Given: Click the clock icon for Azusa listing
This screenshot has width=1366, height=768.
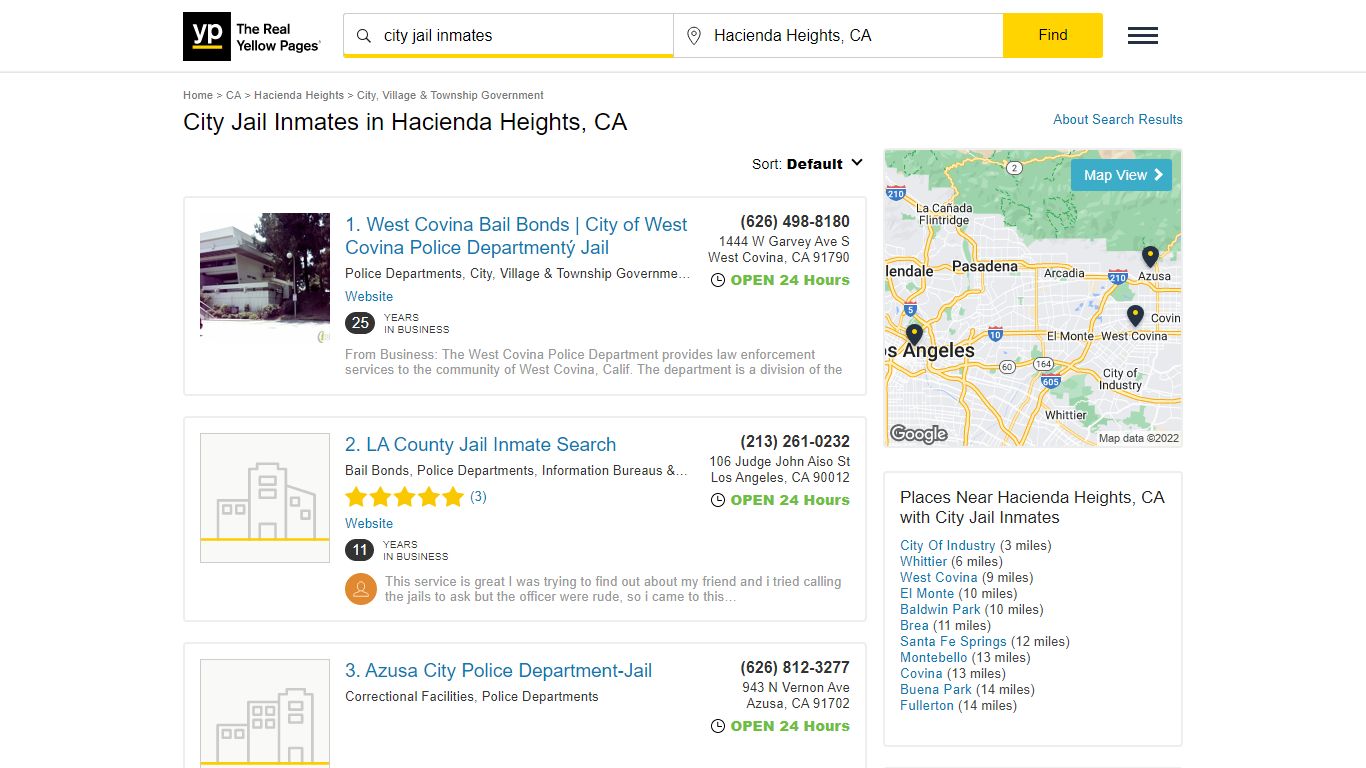Looking at the screenshot, I should point(718,726).
